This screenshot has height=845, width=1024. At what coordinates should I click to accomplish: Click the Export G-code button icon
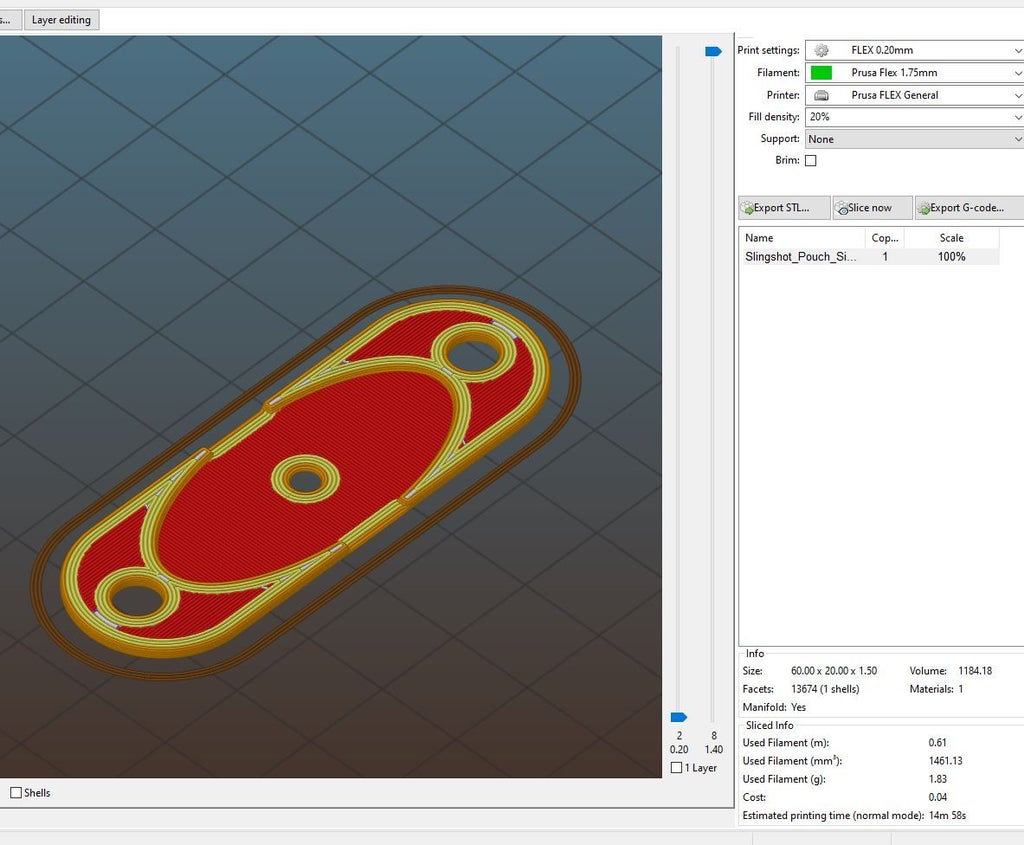click(923, 208)
